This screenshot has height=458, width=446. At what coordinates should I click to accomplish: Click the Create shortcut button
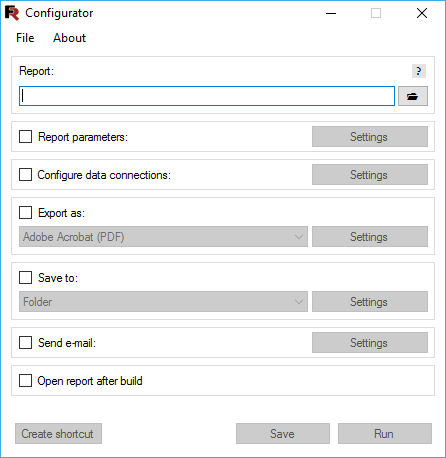[58, 434]
